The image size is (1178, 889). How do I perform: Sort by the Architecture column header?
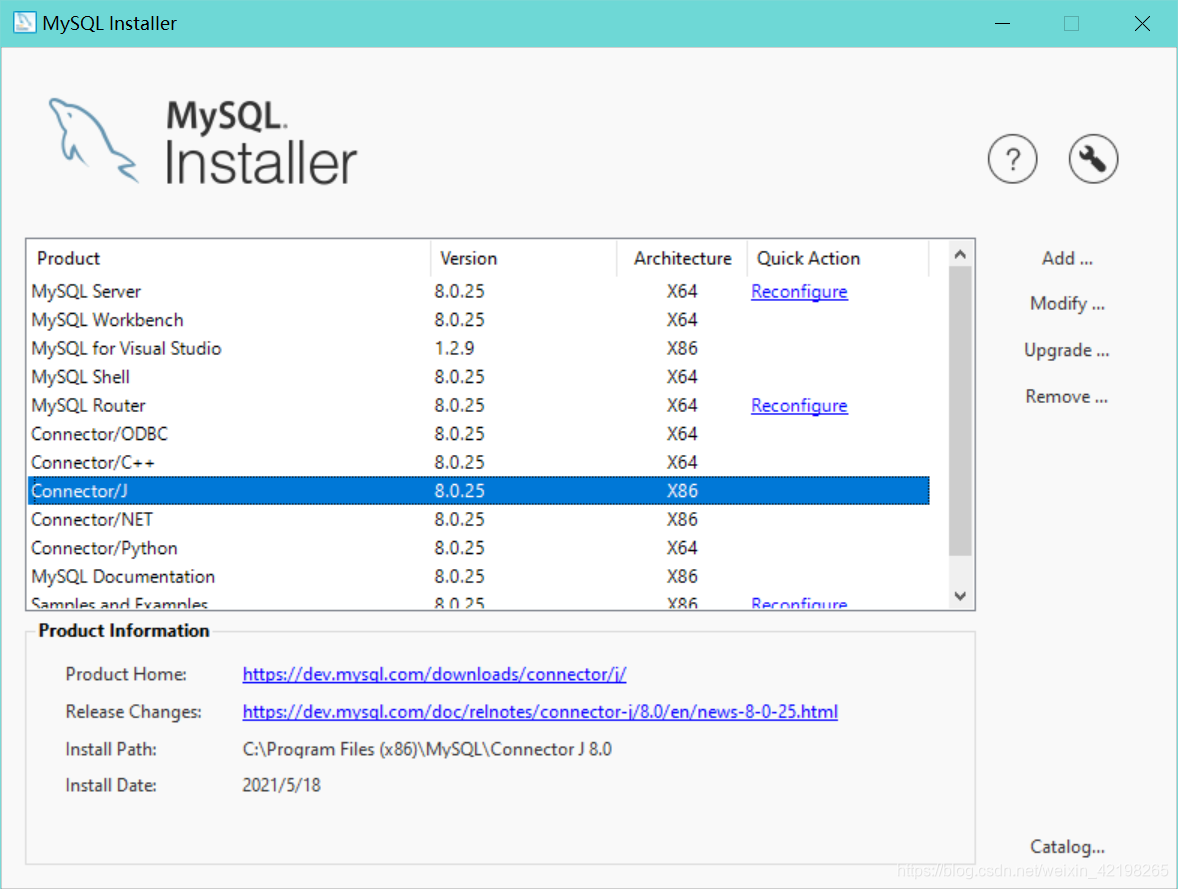point(682,259)
